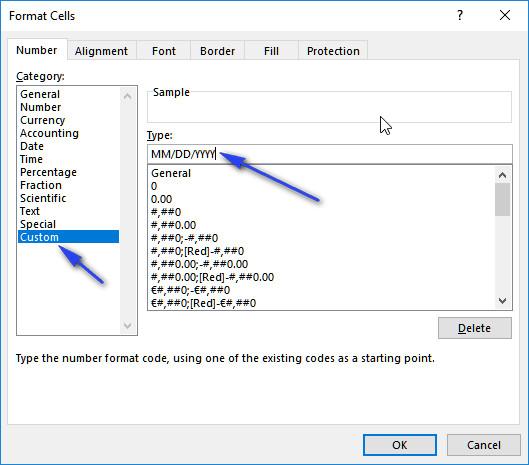Screen dimensions: 529x465
Task: Pick the #,##0;-#,##0 format code
Action: click(322, 238)
